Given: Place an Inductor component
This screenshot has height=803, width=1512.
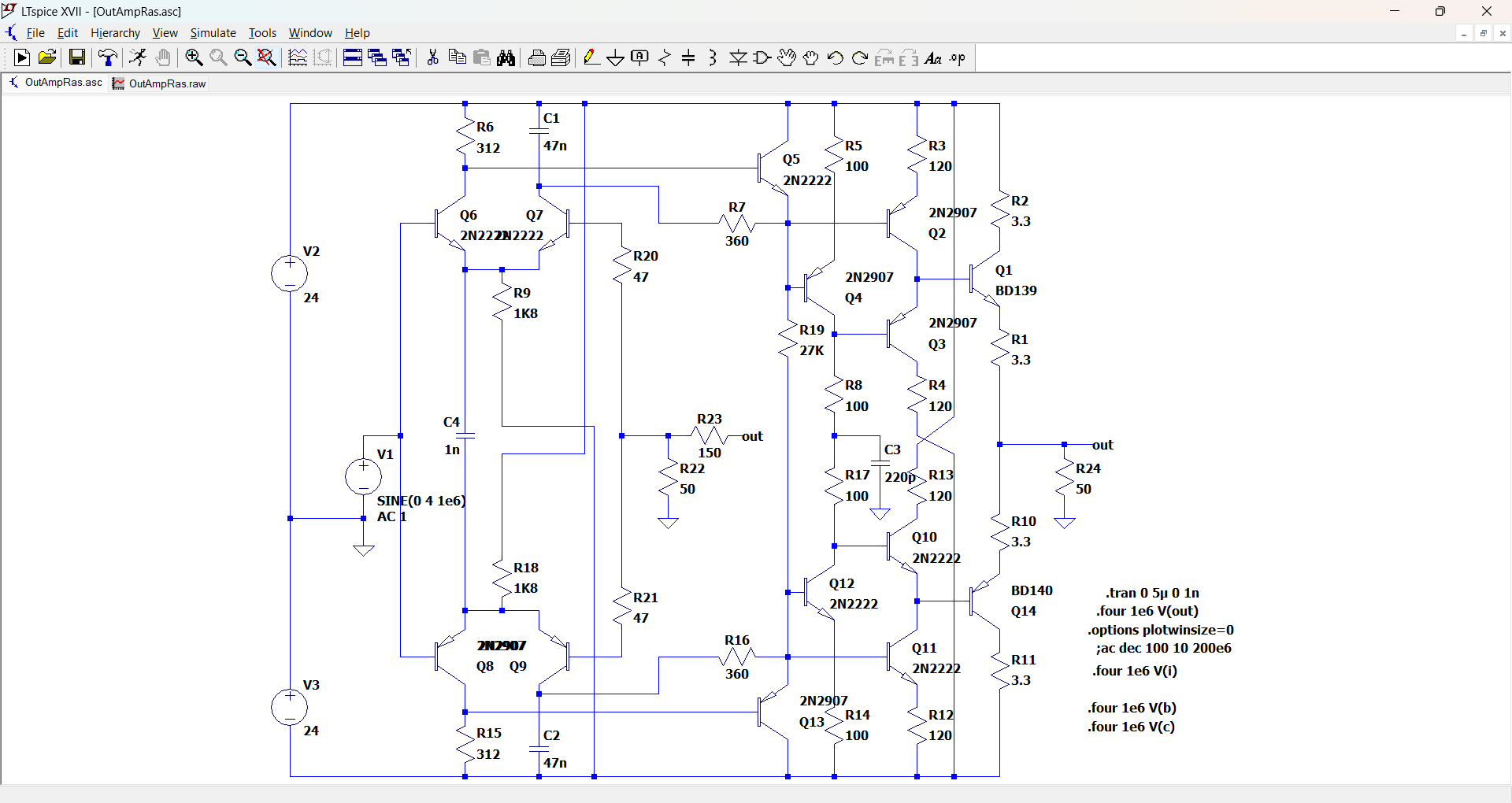Looking at the screenshot, I should [x=713, y=57].
